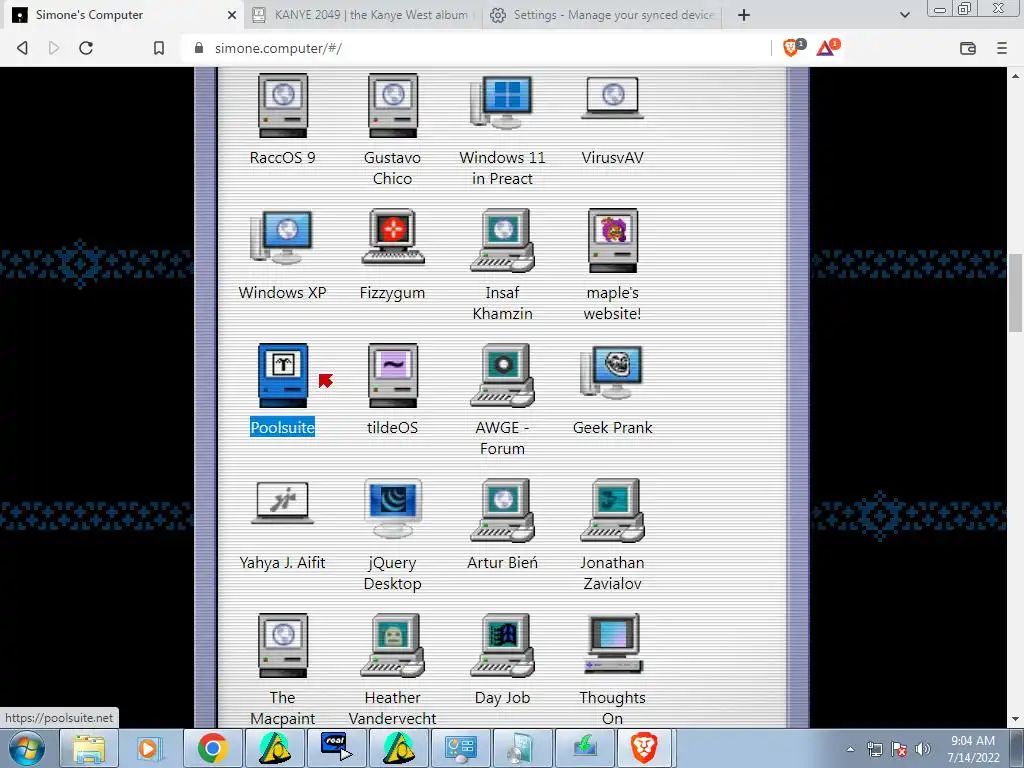
Task: Open the Poolsuite blue computer icon
Action: pos(283,376)
